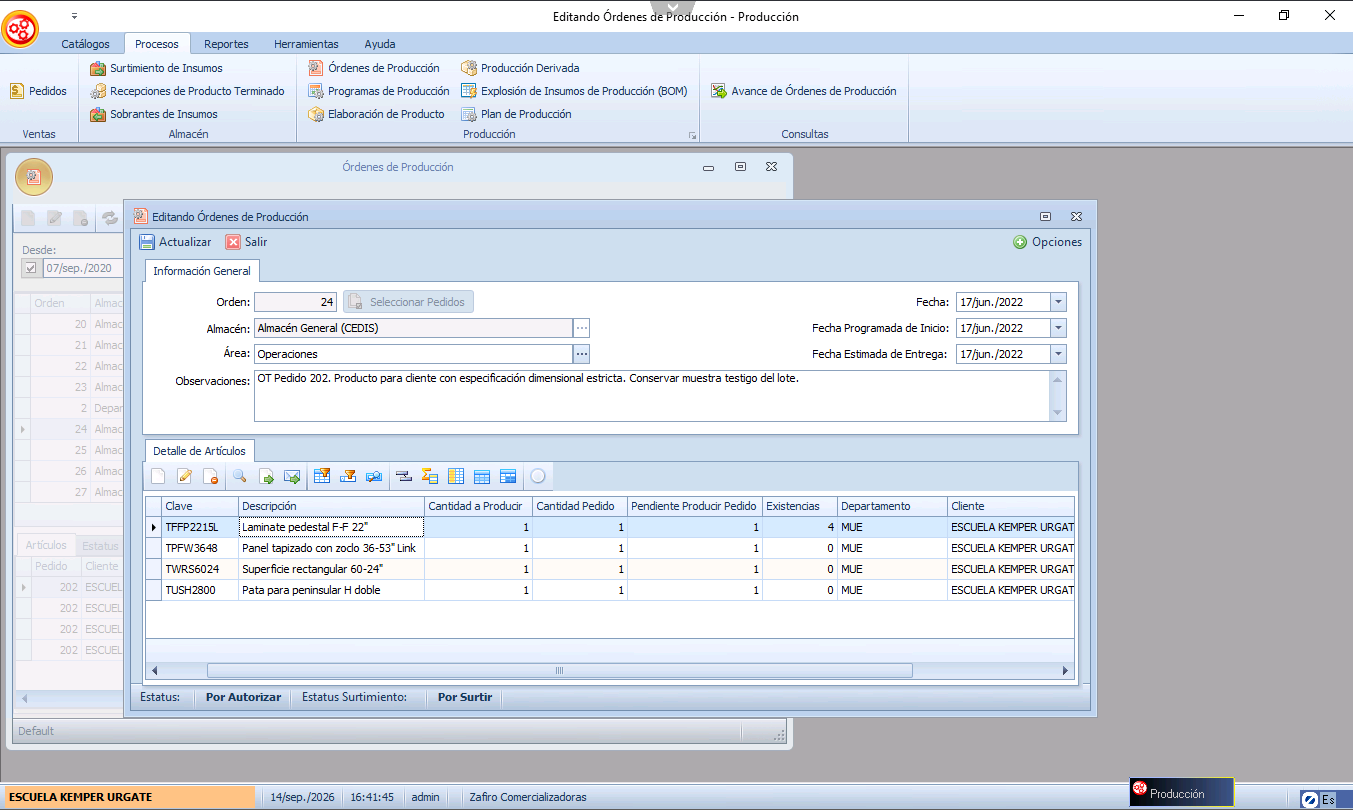The height and width of the screenshot is (810, 1353).
Task: Click the Seleccionar Pedidos button
Action: pyautogui.click(x=408, y=302)
